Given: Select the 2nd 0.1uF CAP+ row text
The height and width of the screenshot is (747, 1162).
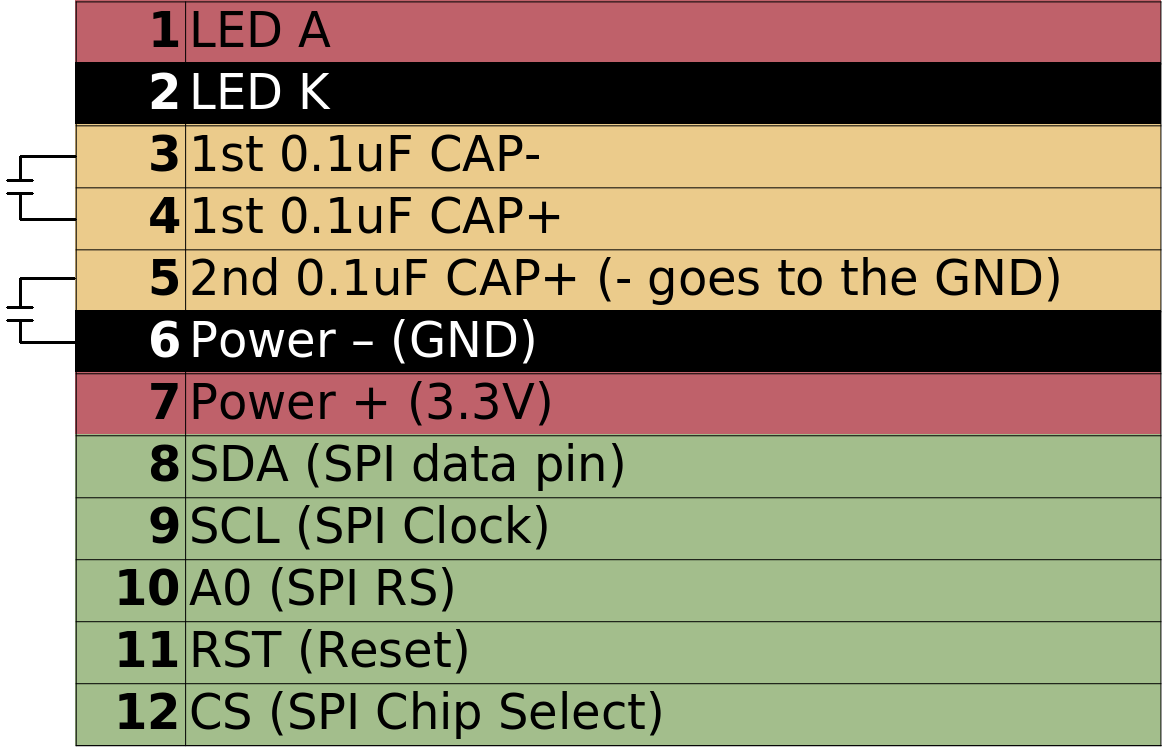Looking at the screenshot, I should (x=624, y=280).
